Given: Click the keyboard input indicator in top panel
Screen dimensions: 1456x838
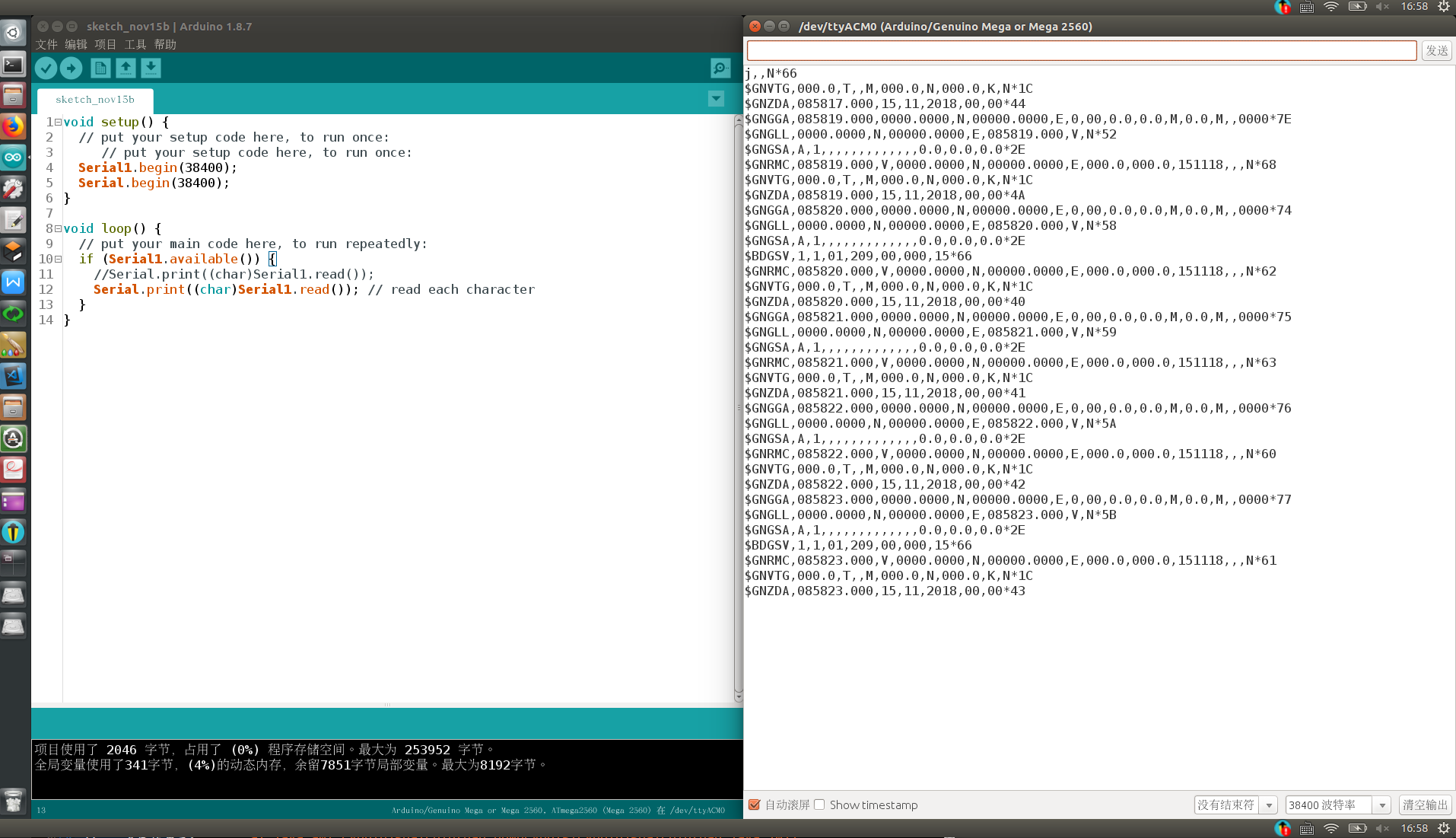Looking at the screenshot, I should [x=1307, y=7].
